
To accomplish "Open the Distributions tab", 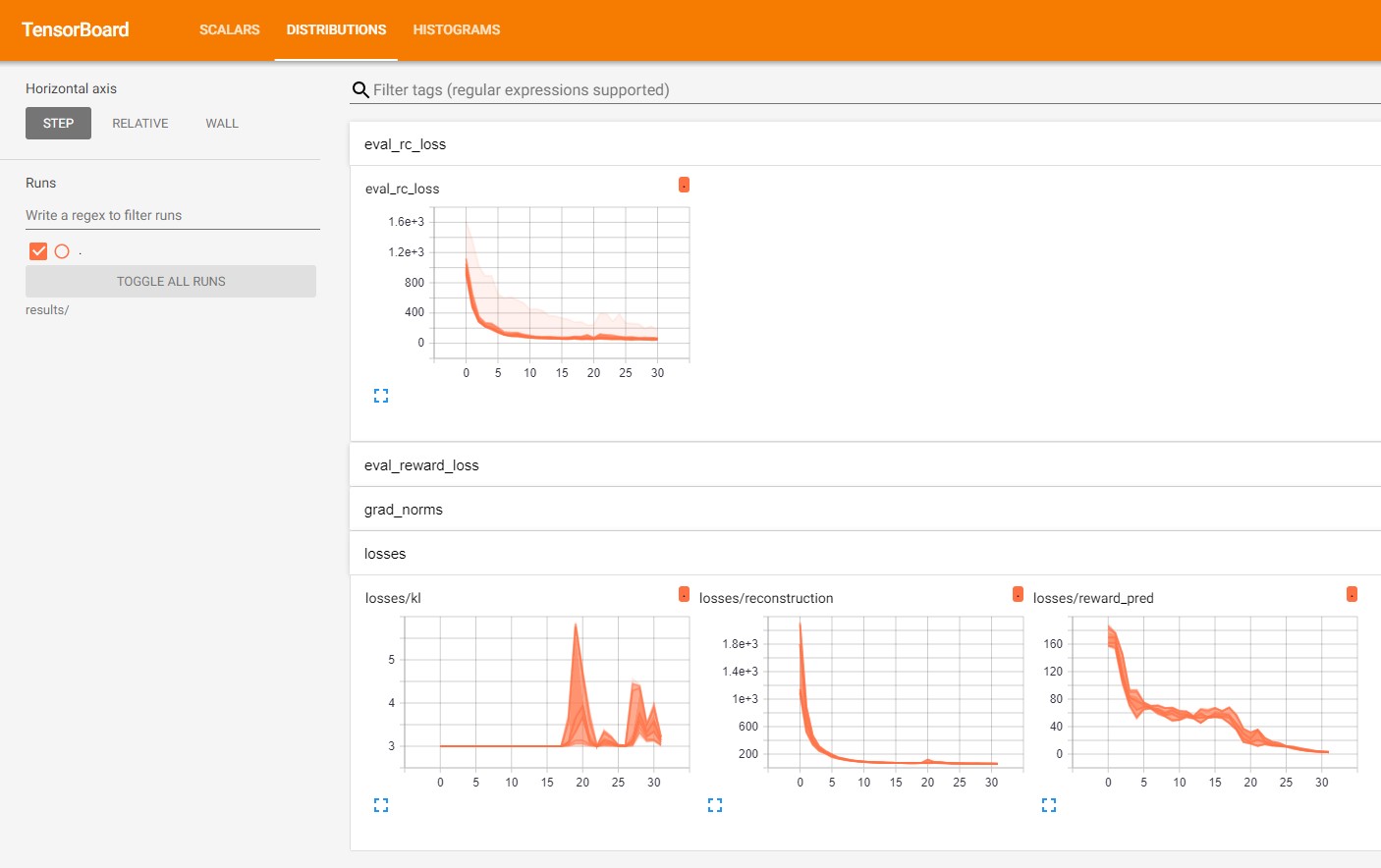I will tap(336, 29).
